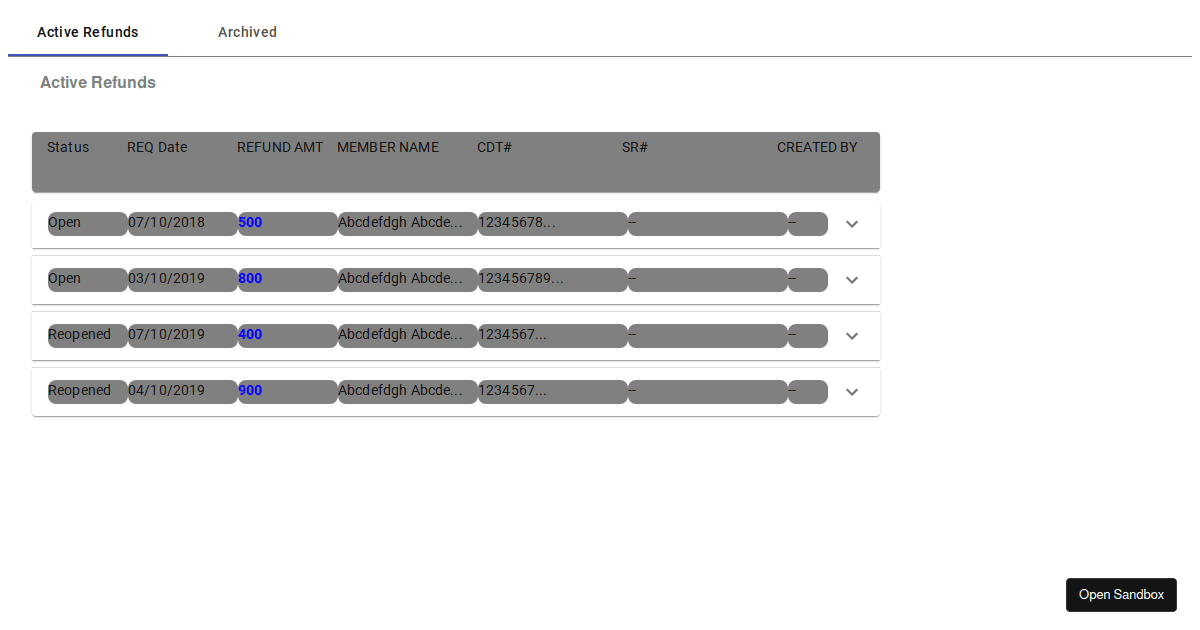1200x630 pixels.
Task: Expand the row with refund amount 400
Action: click(852, 336)
